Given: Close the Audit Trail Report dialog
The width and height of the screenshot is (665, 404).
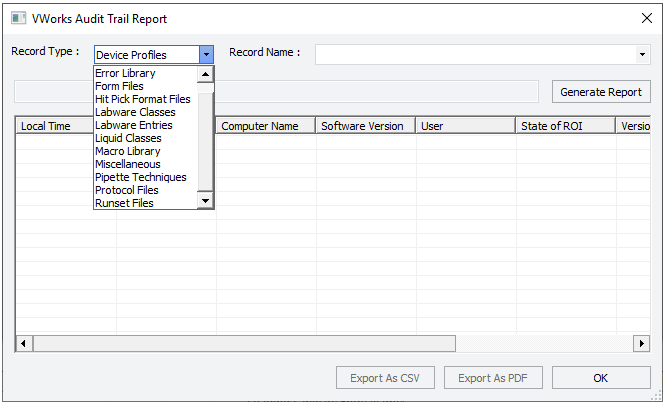Looking at the screenshot, I should (x=646, y=18).
